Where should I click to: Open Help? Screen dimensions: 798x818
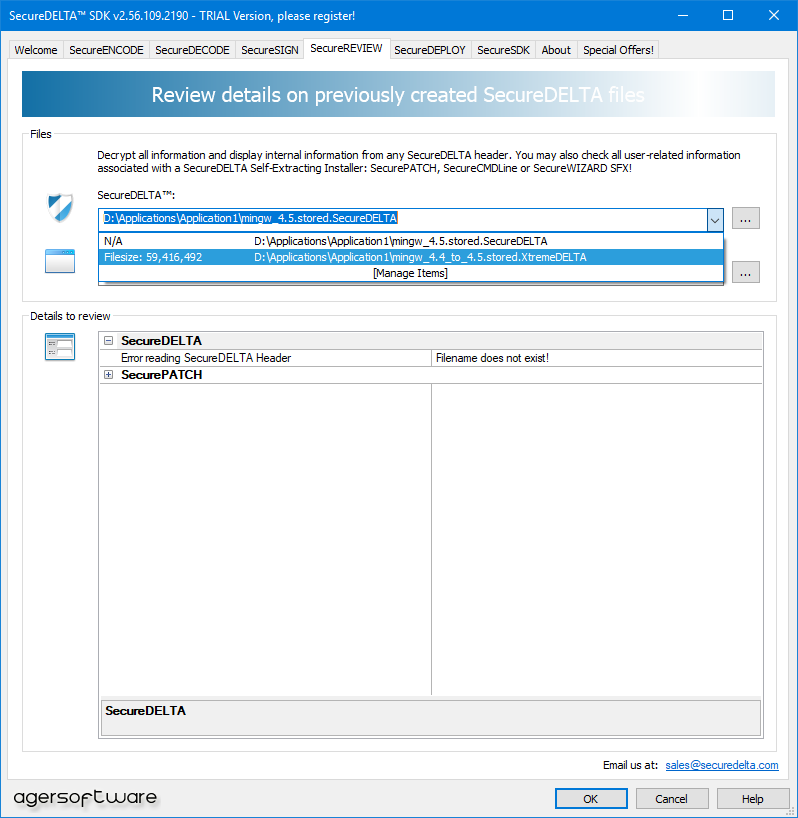753,799
